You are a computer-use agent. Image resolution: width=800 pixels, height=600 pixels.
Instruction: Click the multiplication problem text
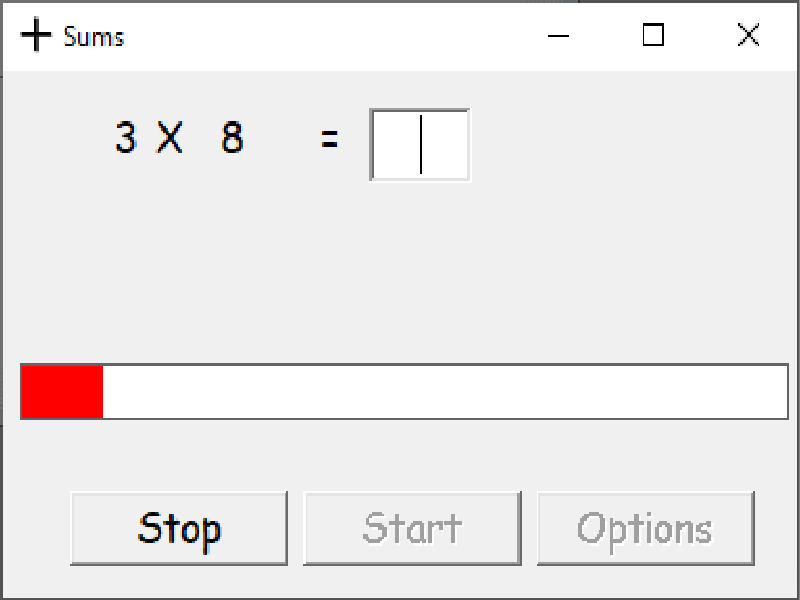178,138
